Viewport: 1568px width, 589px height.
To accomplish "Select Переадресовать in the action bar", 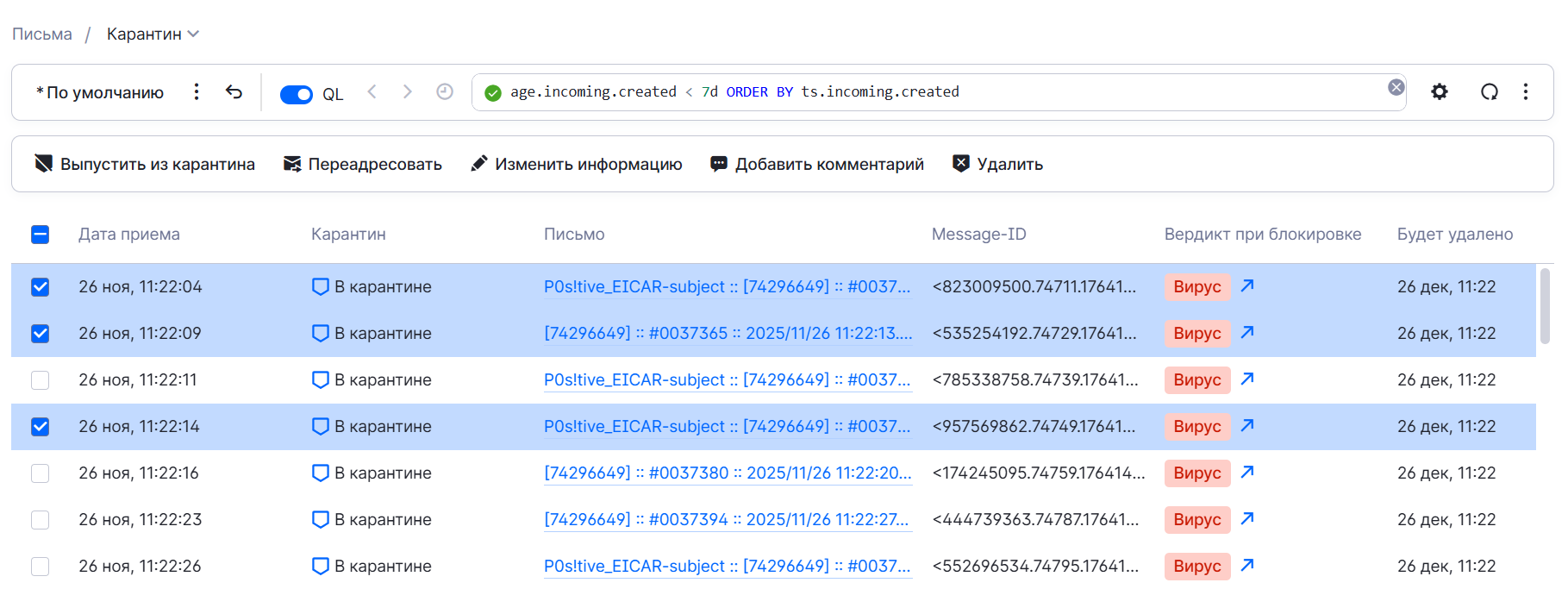I will tap(363, 164).
